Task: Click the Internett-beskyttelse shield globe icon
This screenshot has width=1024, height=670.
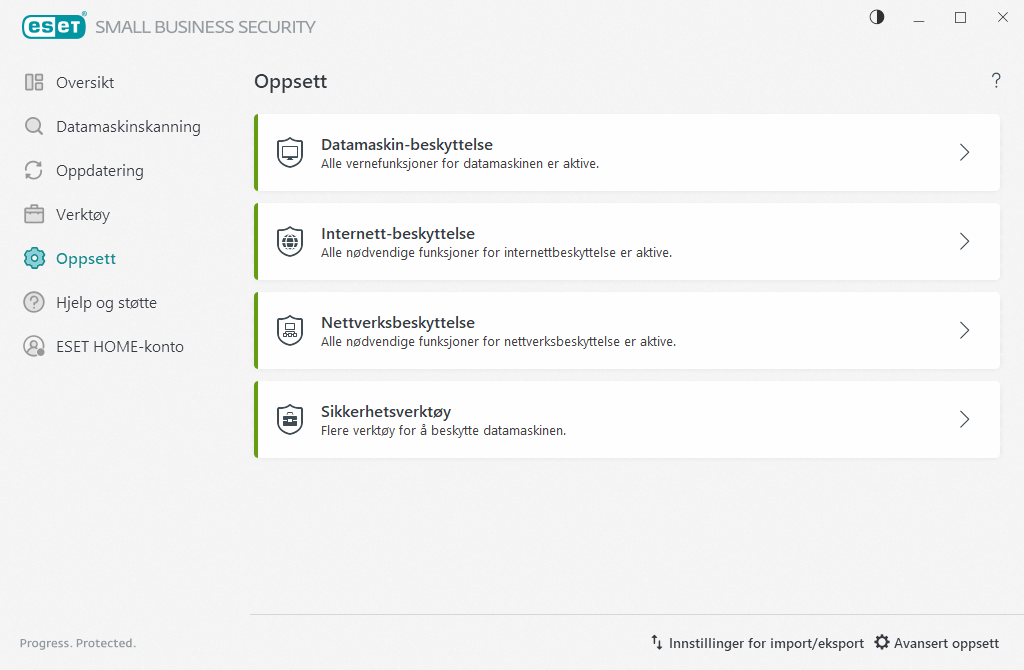Action: [x=290, y=242]
